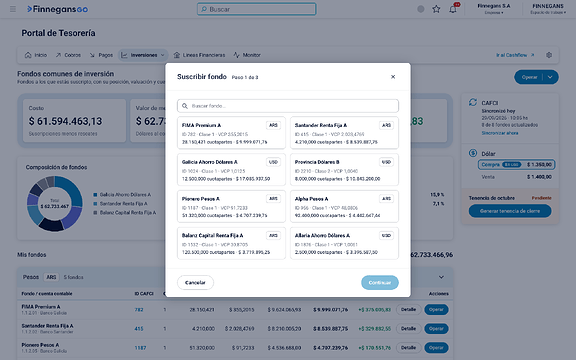Click the settings gear icon in tab bar
Image resolution: width=576 pixels, height=360 pixels.
click(x=549, y=55)
